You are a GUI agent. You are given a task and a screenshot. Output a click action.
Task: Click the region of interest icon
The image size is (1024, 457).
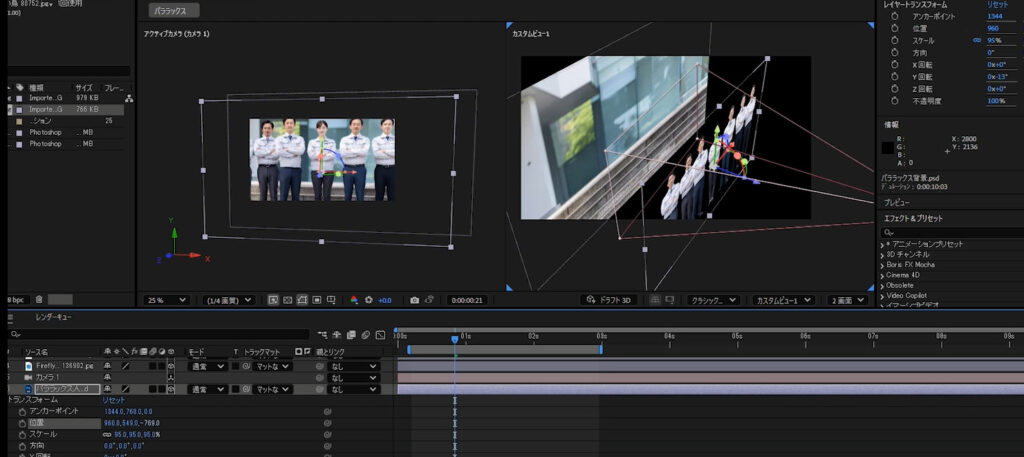(316, 300)
